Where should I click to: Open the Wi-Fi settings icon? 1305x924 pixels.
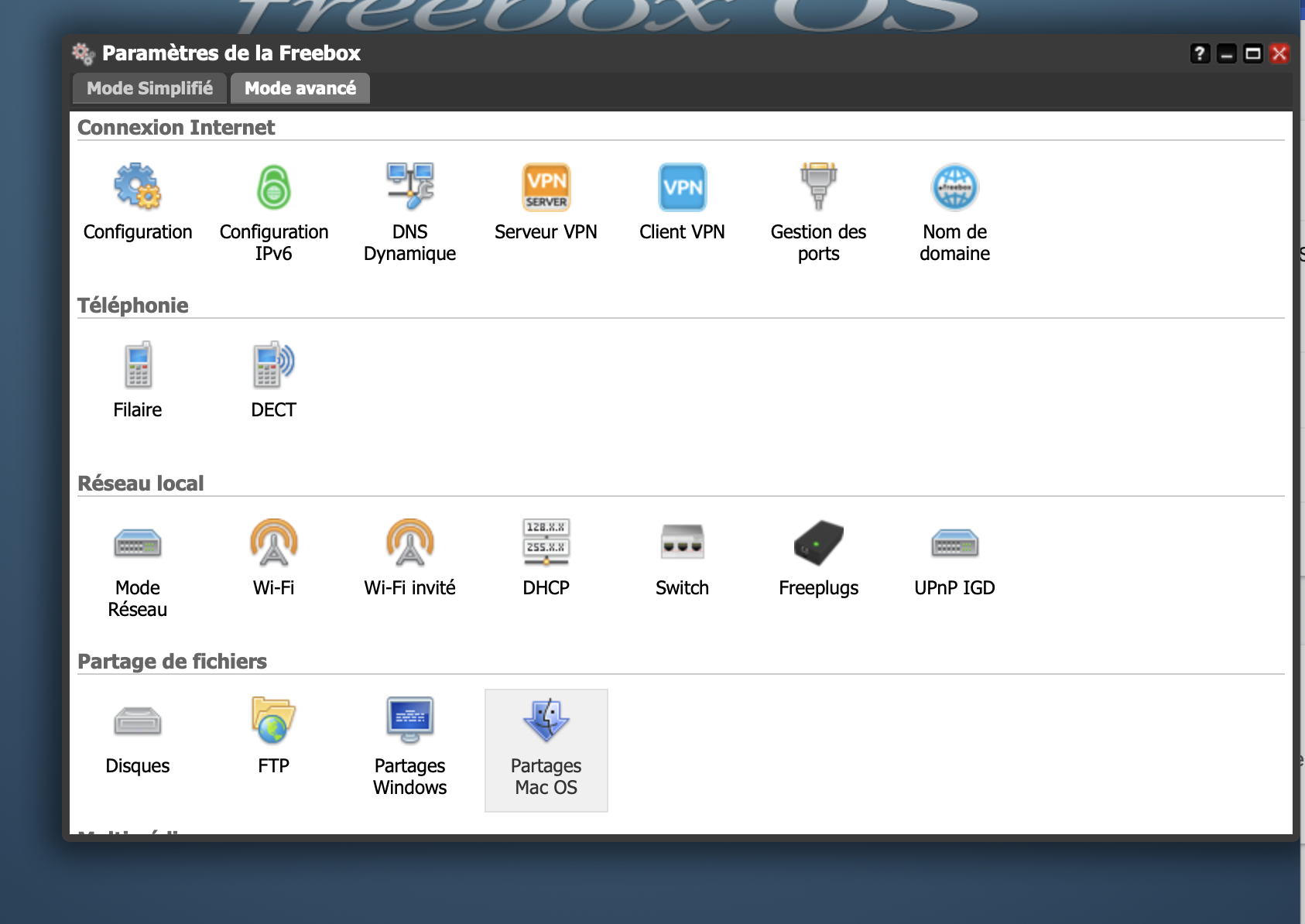pyautogui.click(x=274, y=559)
